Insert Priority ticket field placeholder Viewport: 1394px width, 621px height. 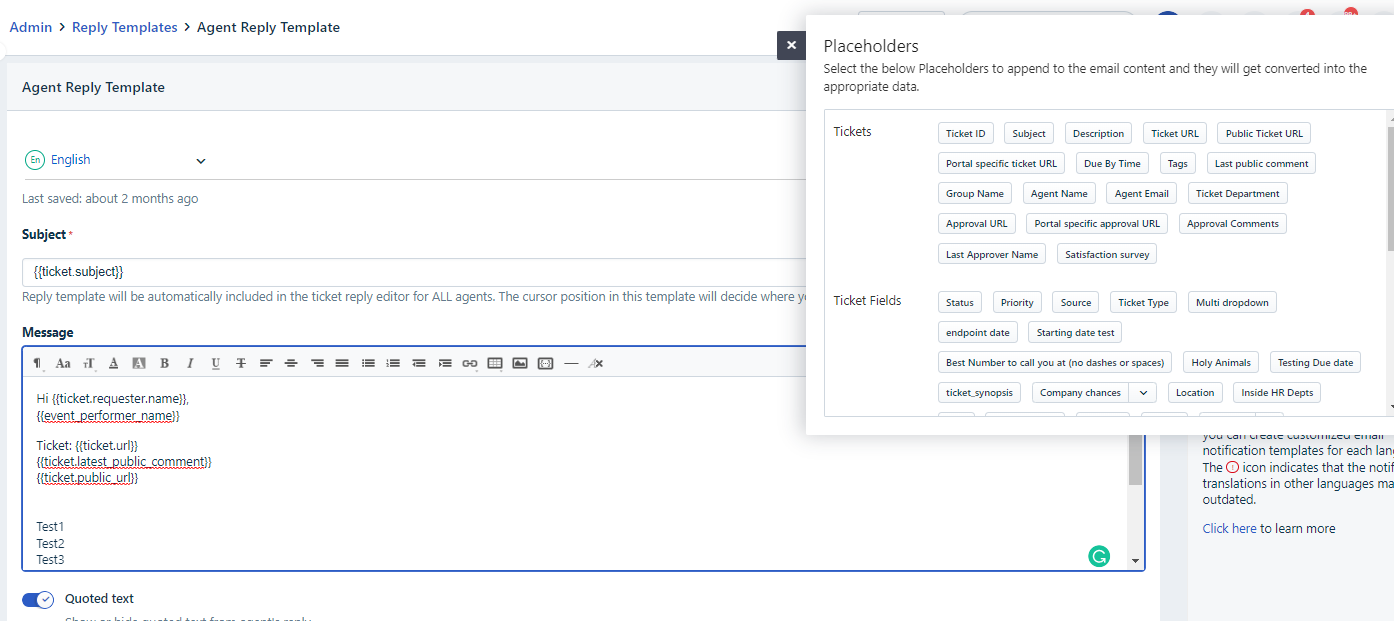click(1018, 303)
